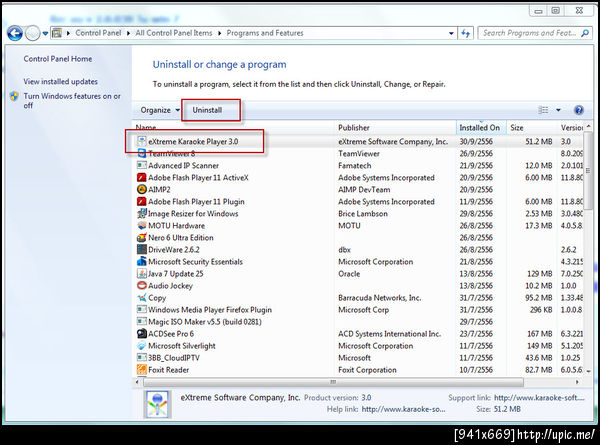Open address bar history dropdown
The width and height of the screenshot is (600, 445).
click(451, 33)
